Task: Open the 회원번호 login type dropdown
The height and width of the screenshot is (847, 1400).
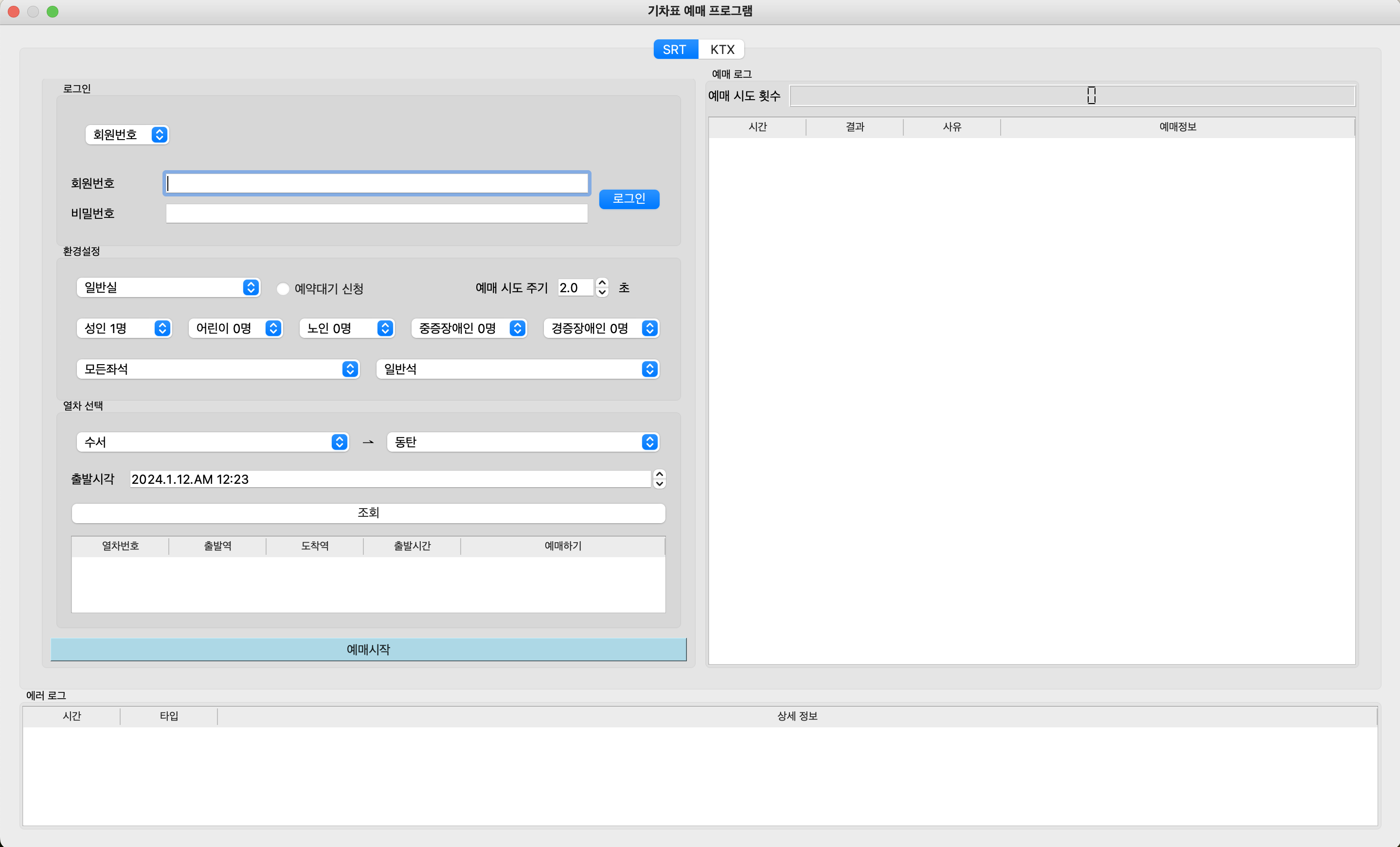Action: [126, 135]
